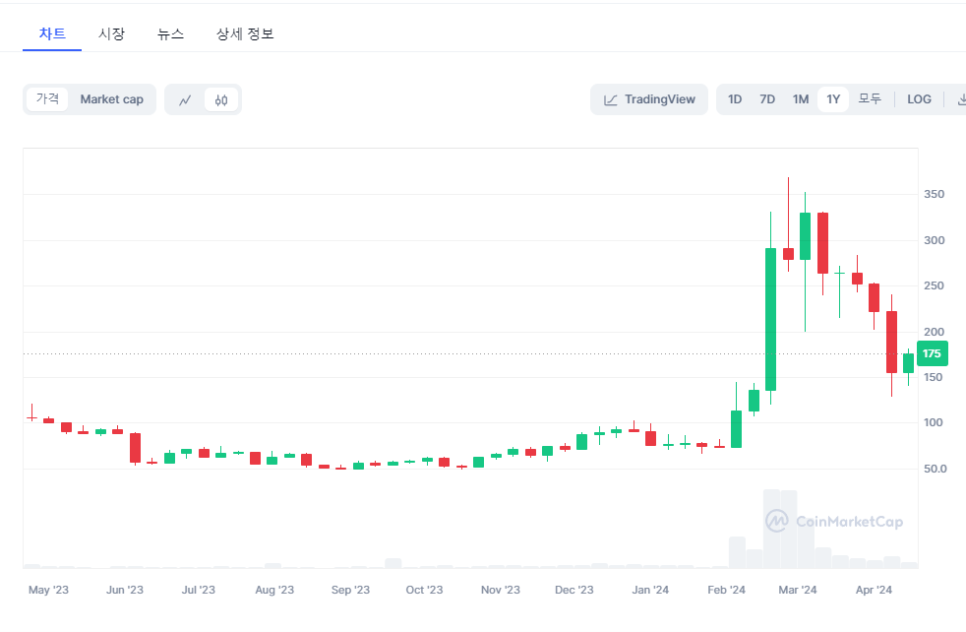This screenshot has height=632, width=966.
Task: Click the download icon beside LOG
Action: pos(960,99)
